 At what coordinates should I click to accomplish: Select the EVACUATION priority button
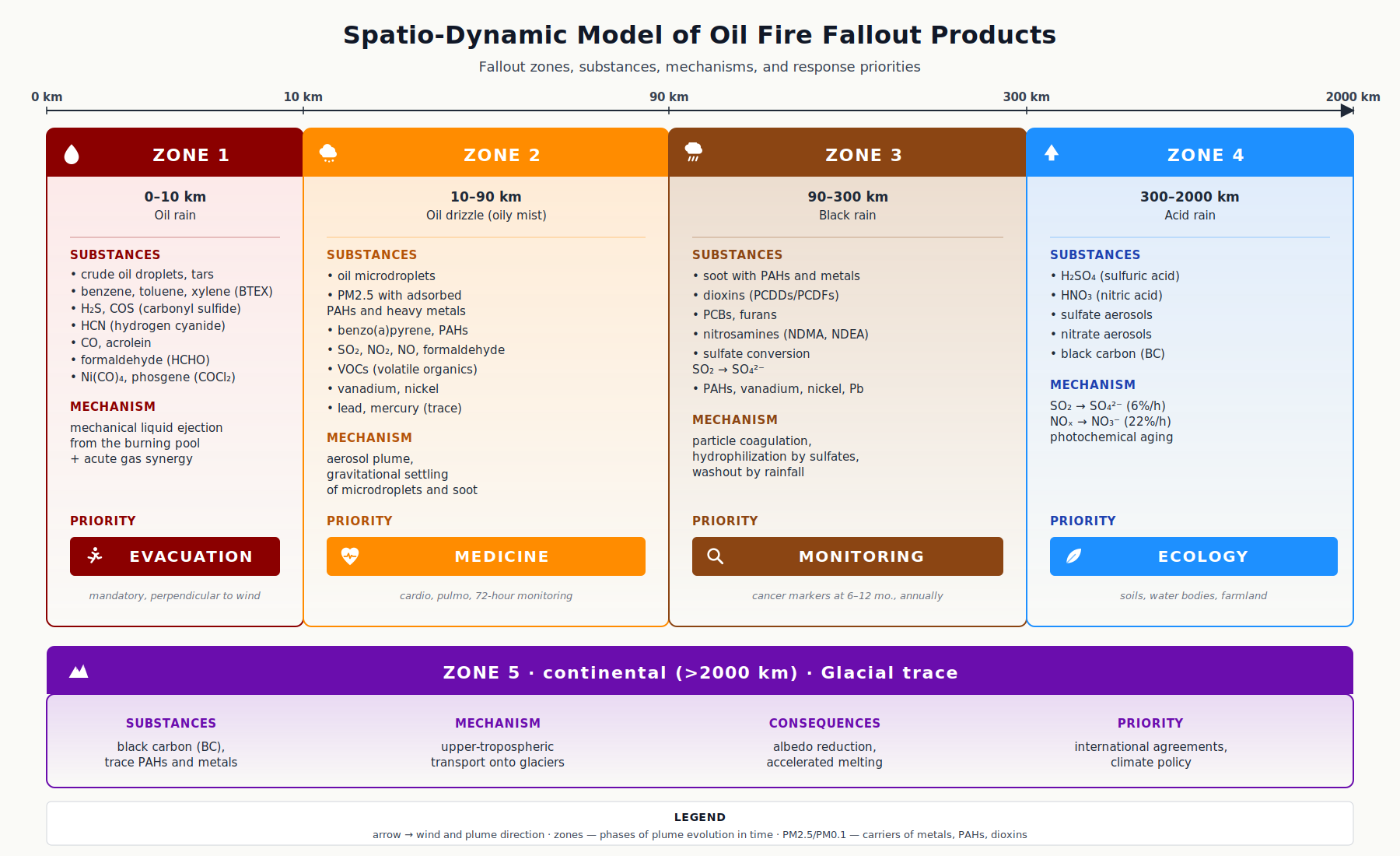tap(175, 556)
